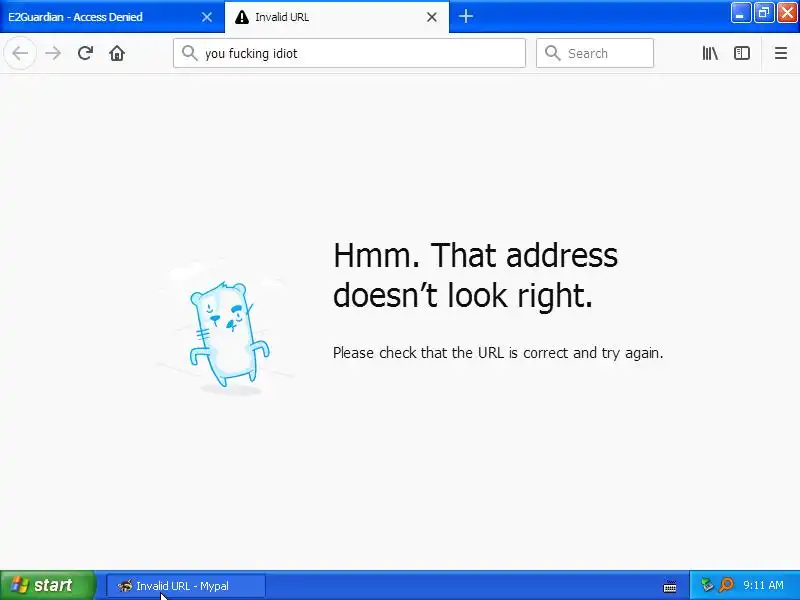Click the orange magnifier tray icon
Image resolution: width=800 pixels, height=600 pixels.
[x=726, y=585]
